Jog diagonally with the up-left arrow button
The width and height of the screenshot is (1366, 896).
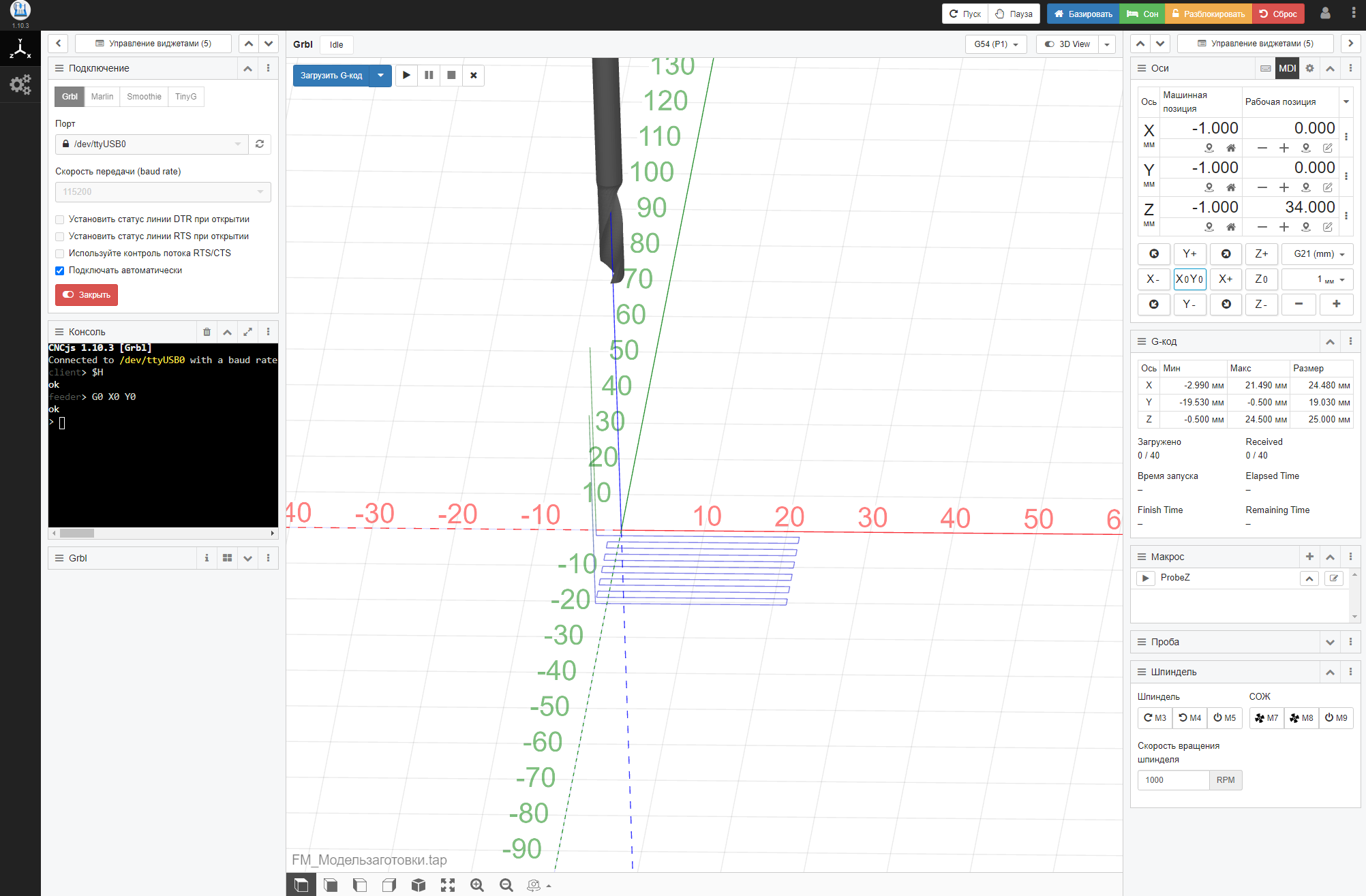coord(1154,254)
